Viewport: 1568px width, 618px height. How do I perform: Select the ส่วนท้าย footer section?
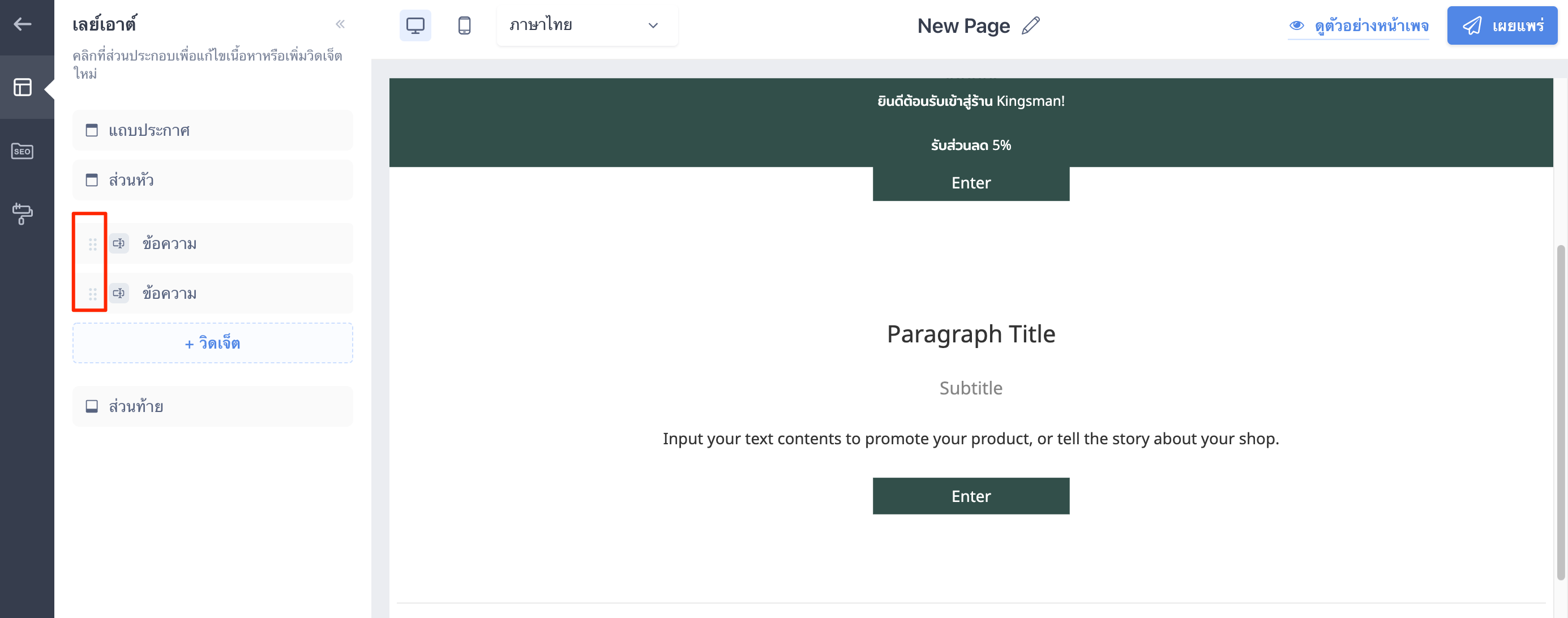(212, 406)
